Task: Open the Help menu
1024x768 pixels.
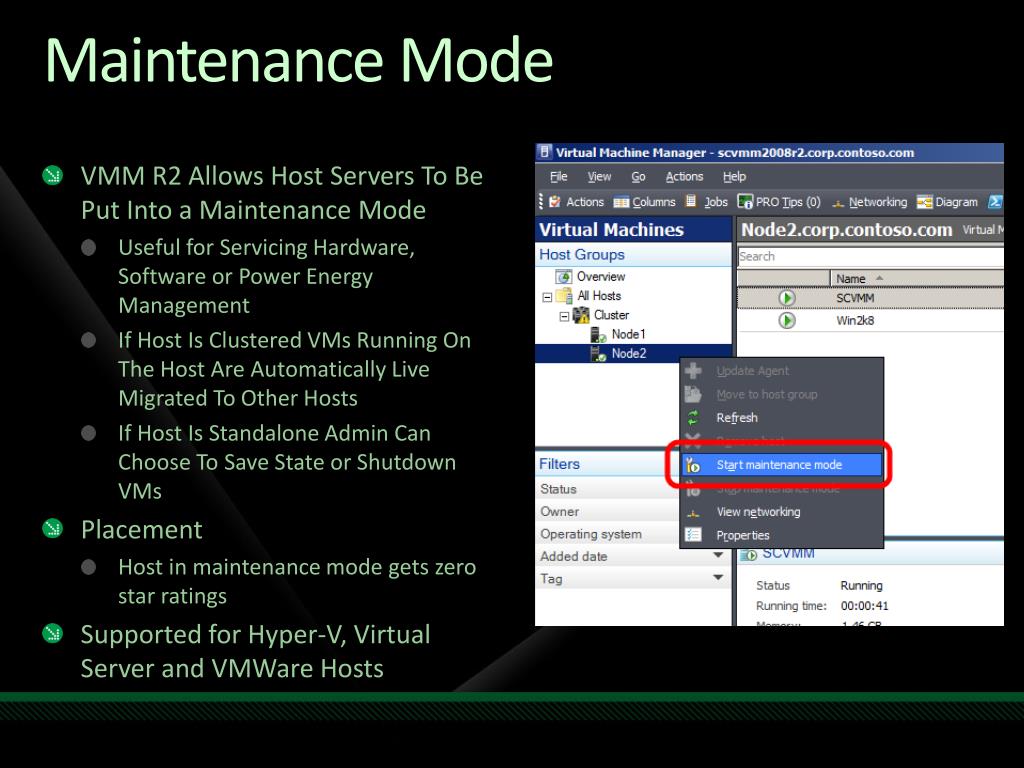Action: click(734, 177)
